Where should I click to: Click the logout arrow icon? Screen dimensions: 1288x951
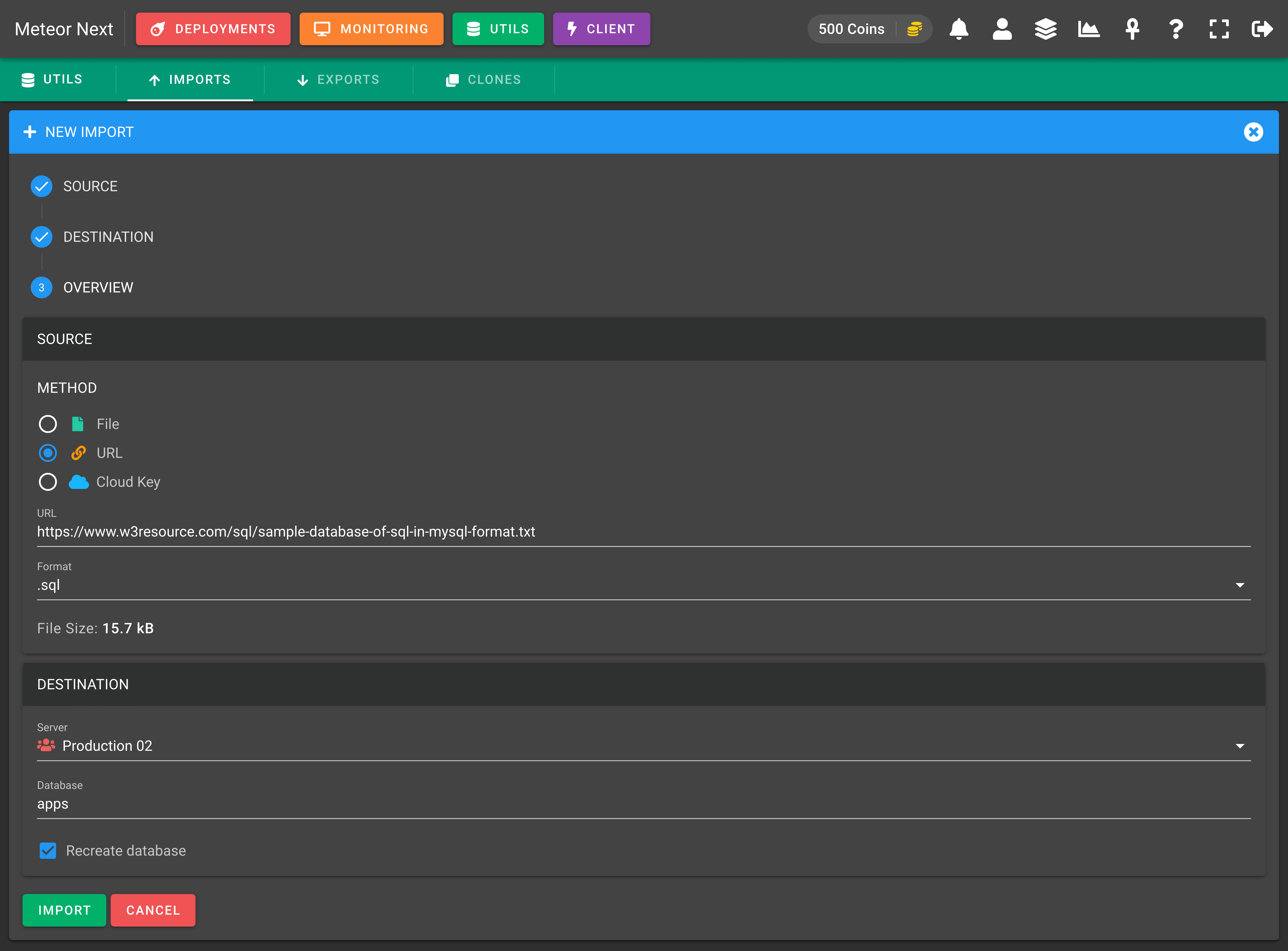(1262, 29)
